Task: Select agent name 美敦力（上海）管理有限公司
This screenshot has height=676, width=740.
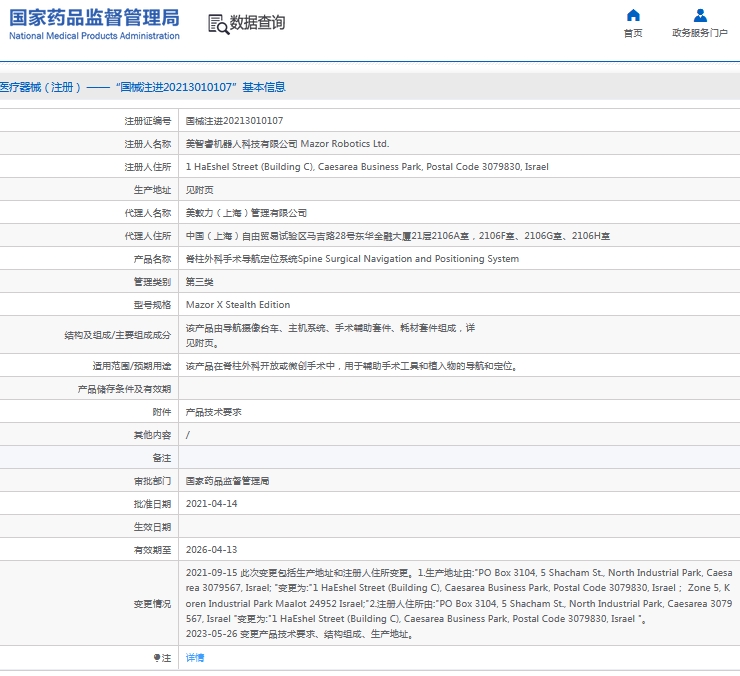Action: [x=246, y=213]
